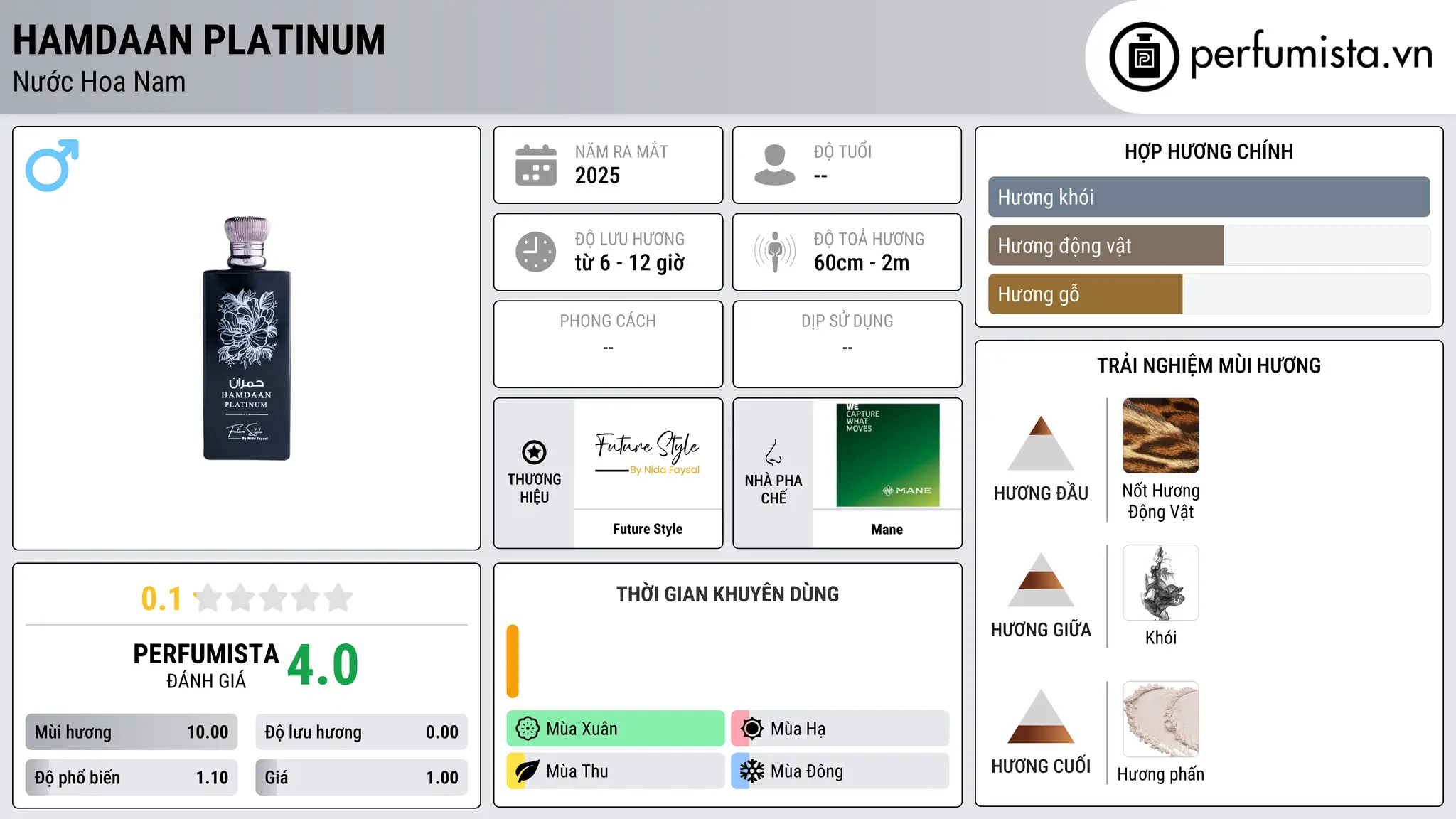This screenshot has width=1456, height=819.
Task: Select the Mùa Xuân season bar
Action: (616, 729)
